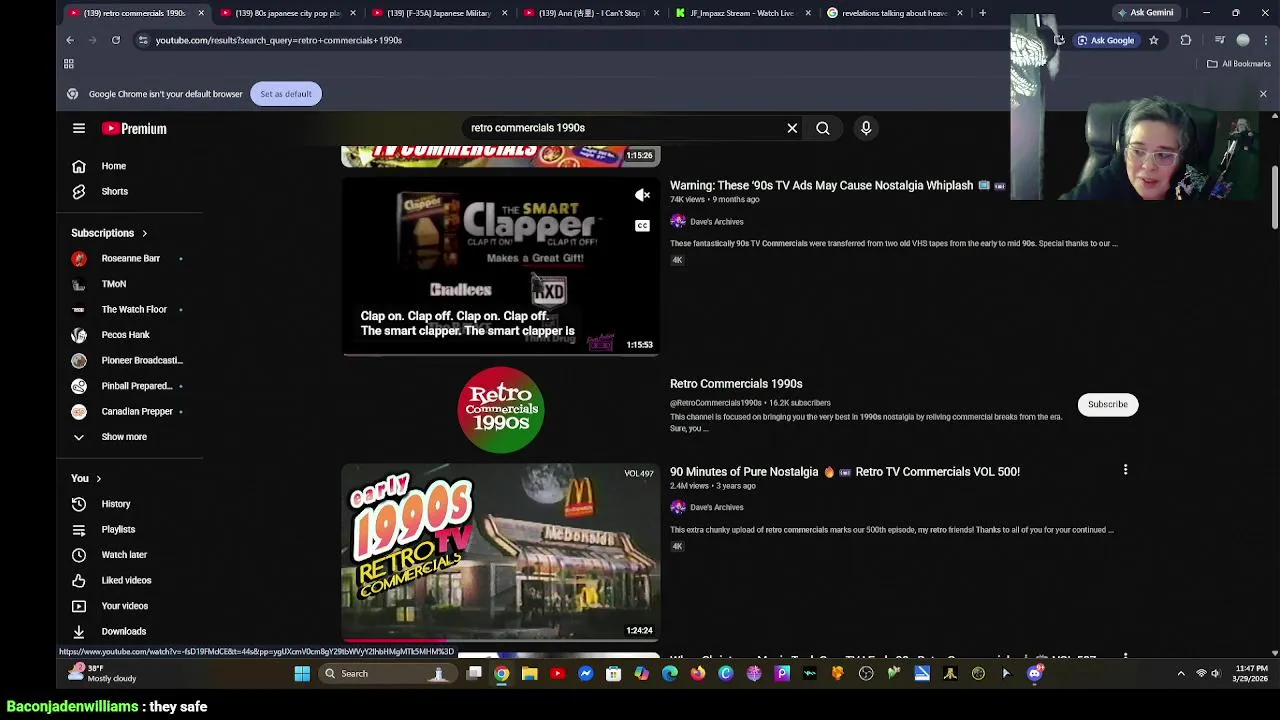Open the Chrome extensions puzzle icon
This screenshot has height=720, width=1280.
click(1186, 40)
